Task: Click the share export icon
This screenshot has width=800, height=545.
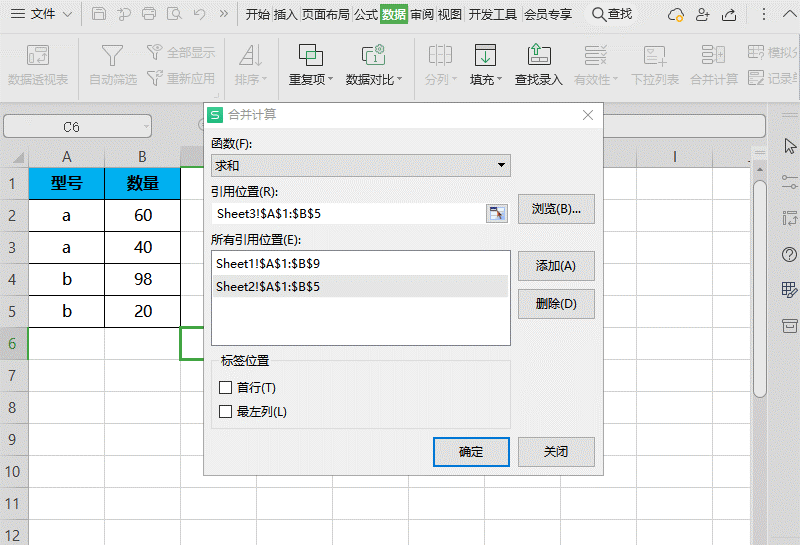Action: pos(729,15)
